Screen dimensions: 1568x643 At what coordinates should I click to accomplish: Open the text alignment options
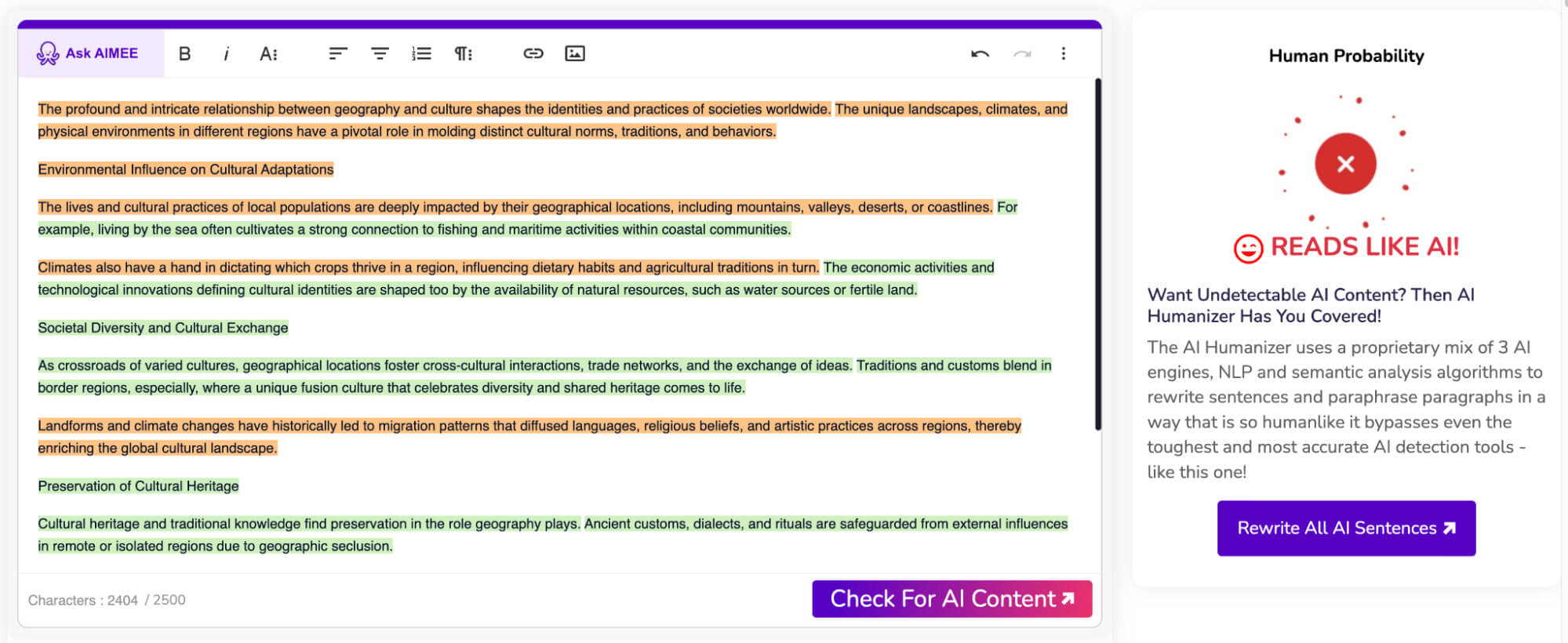337,53
